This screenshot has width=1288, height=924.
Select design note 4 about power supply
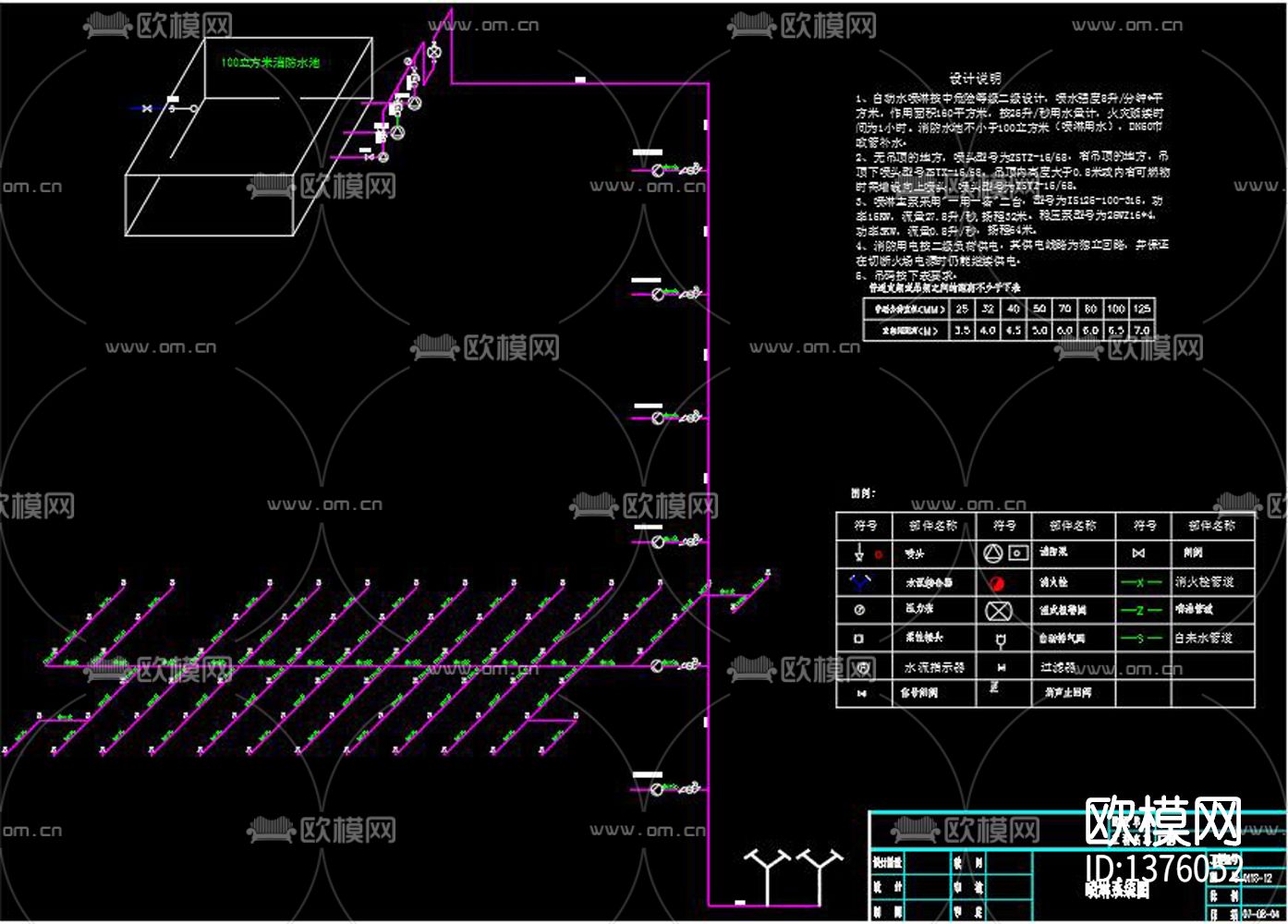1012,253
